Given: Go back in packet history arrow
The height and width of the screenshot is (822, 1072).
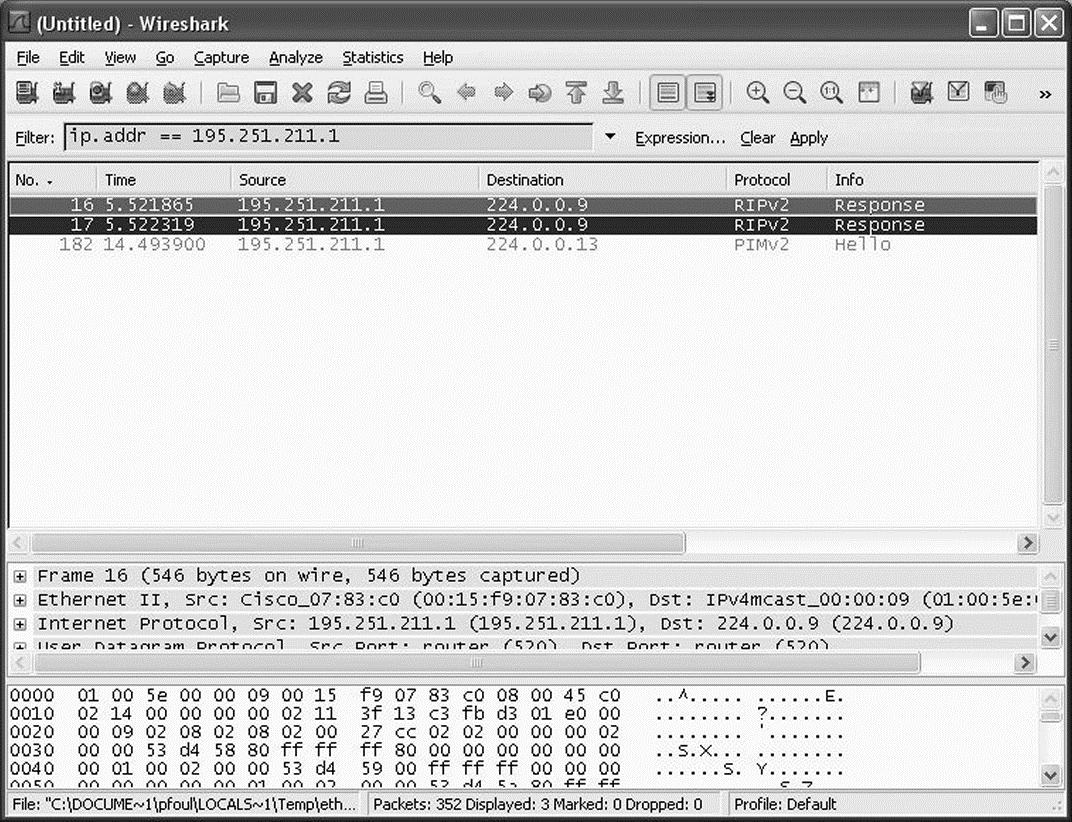Looking at the screenshot, I should [x=466, y=92].
